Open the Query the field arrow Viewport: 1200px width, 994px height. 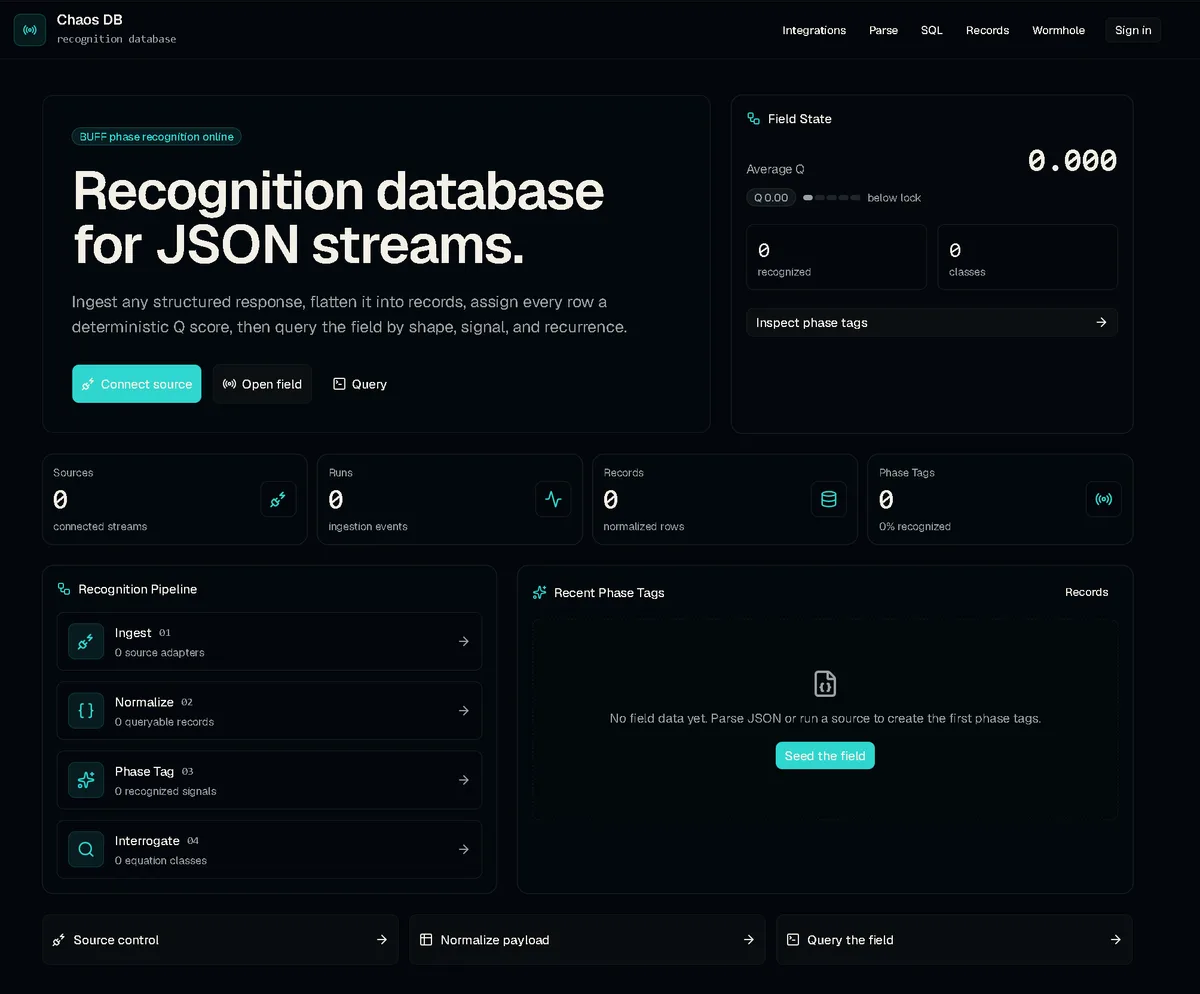pos(1116,940)
